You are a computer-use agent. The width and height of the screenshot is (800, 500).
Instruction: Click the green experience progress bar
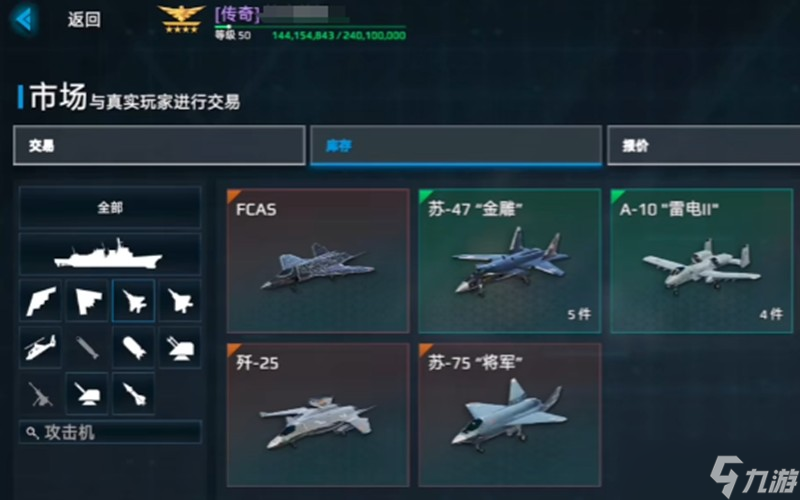[x=310, y=27]
